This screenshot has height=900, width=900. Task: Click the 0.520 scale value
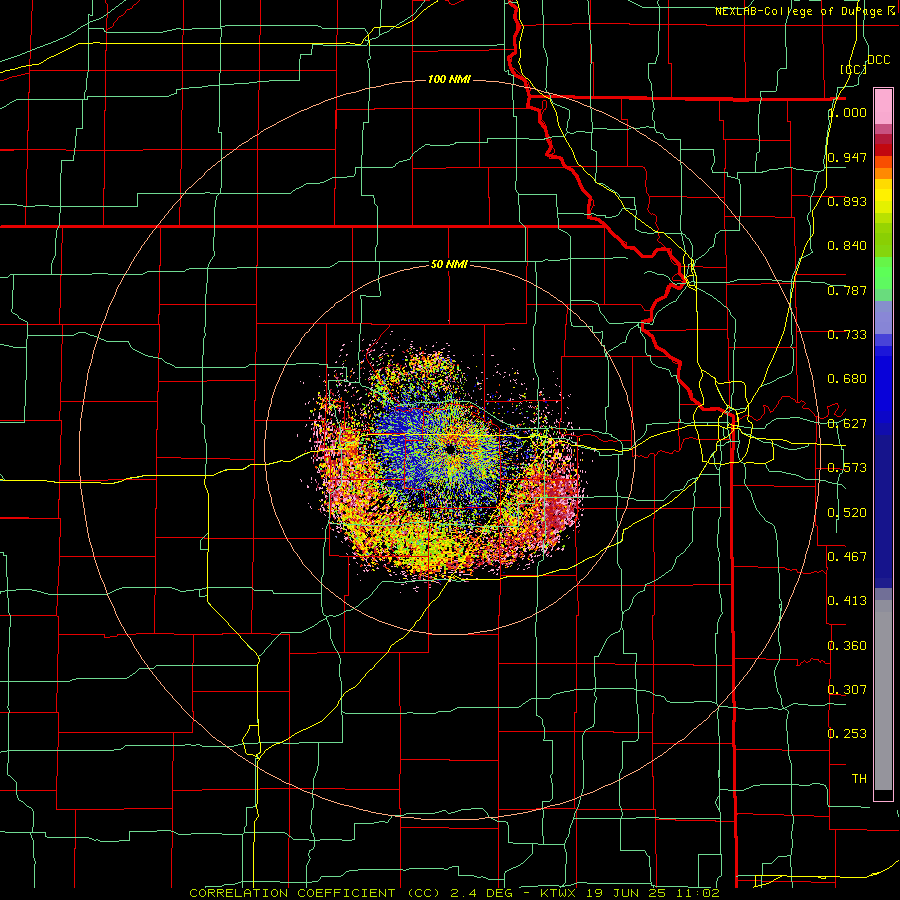(x=847, y=513)
